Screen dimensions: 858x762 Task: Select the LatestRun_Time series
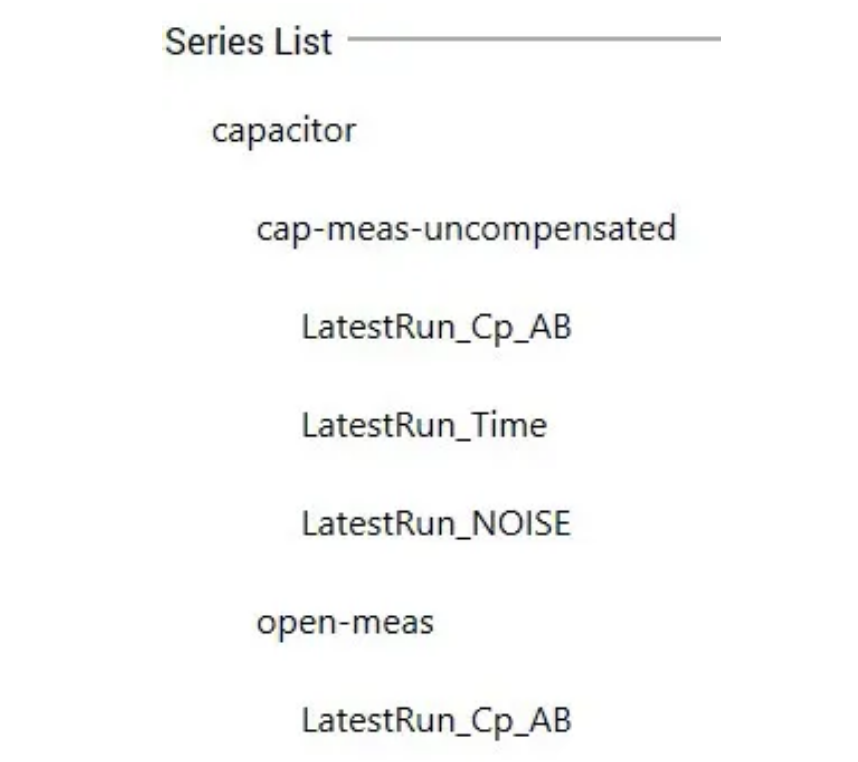click(425, 426)
